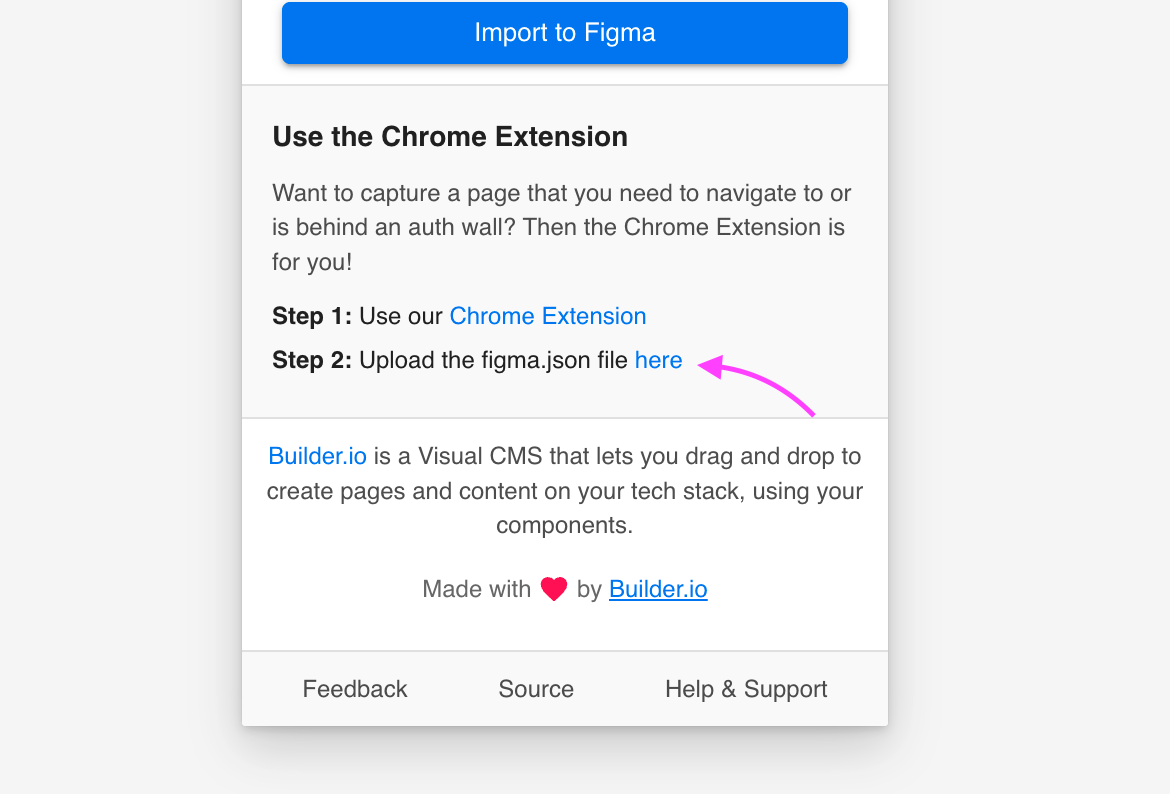
Task: Select Feedback in the footer menu
Action: [x=354, y=689]
